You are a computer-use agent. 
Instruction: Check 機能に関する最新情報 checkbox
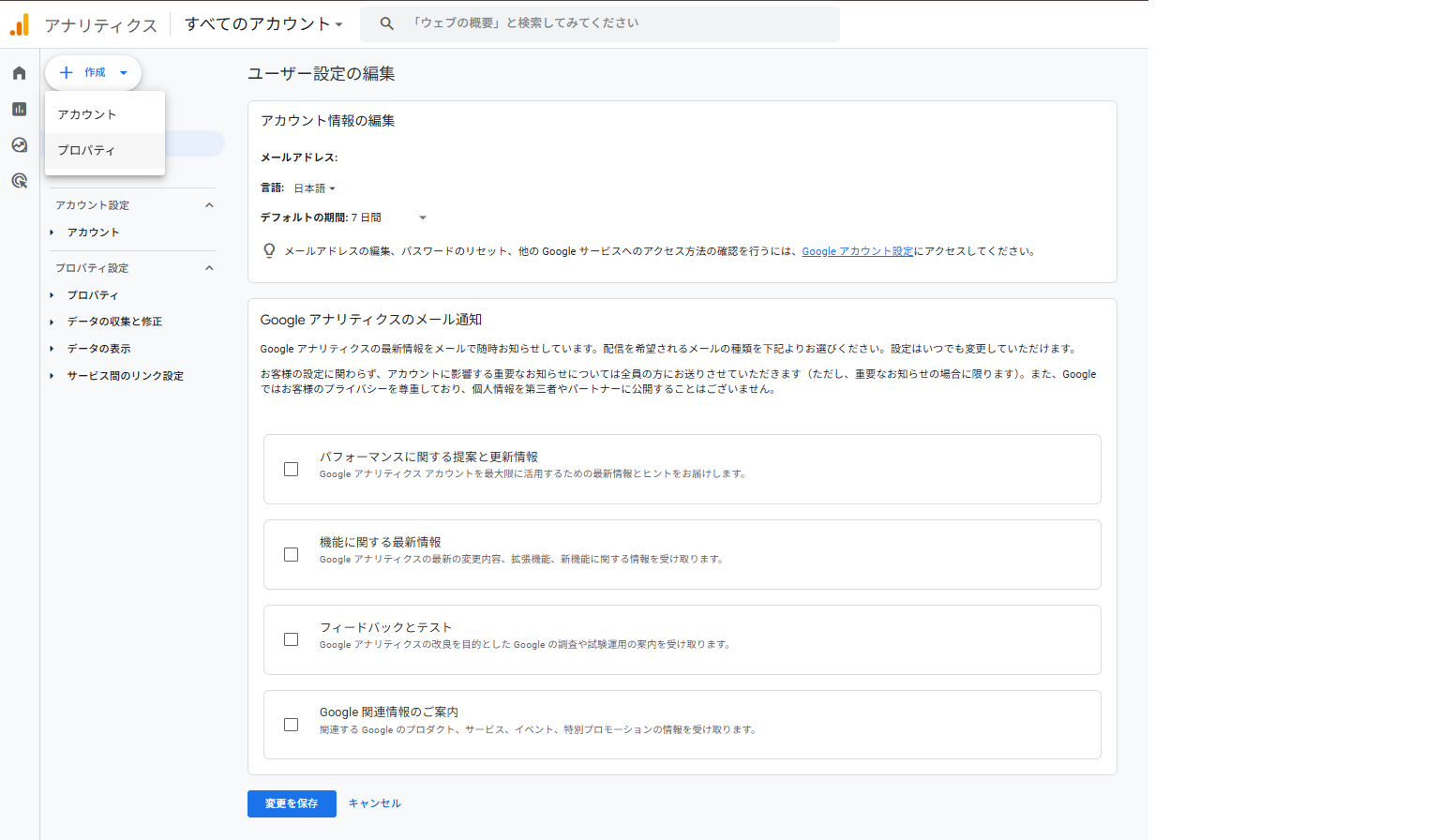(x=292, y=554)
